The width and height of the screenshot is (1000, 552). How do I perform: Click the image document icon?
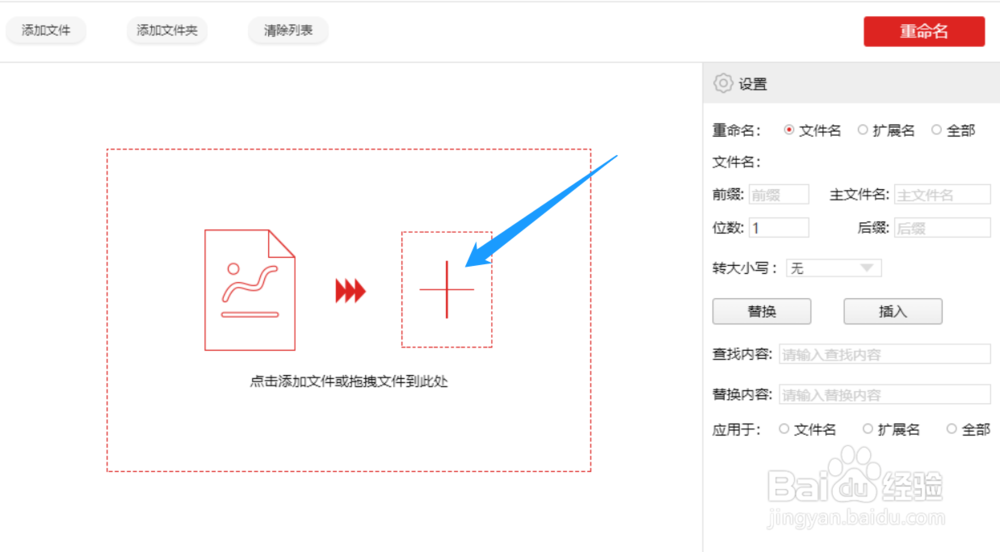[250, 290]
